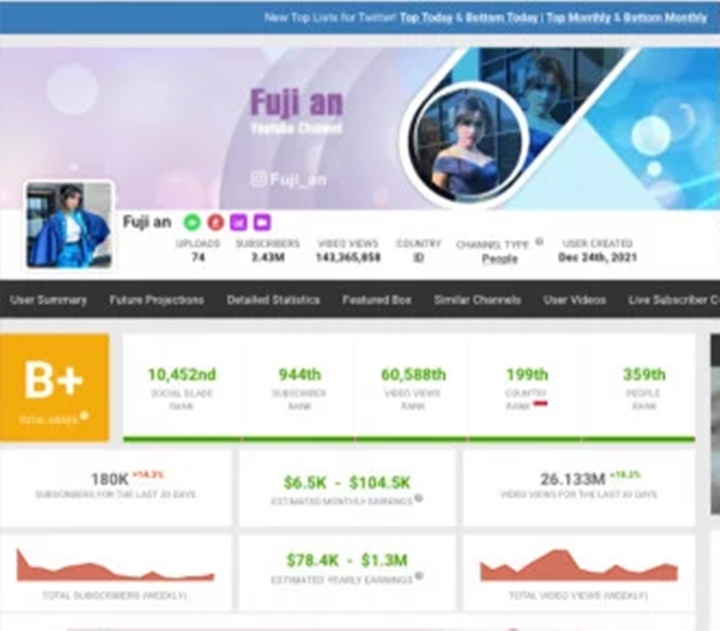Click the ID country code
Image resolution: width=720 pixels, height=631 pixels.
tap(418, 257)
